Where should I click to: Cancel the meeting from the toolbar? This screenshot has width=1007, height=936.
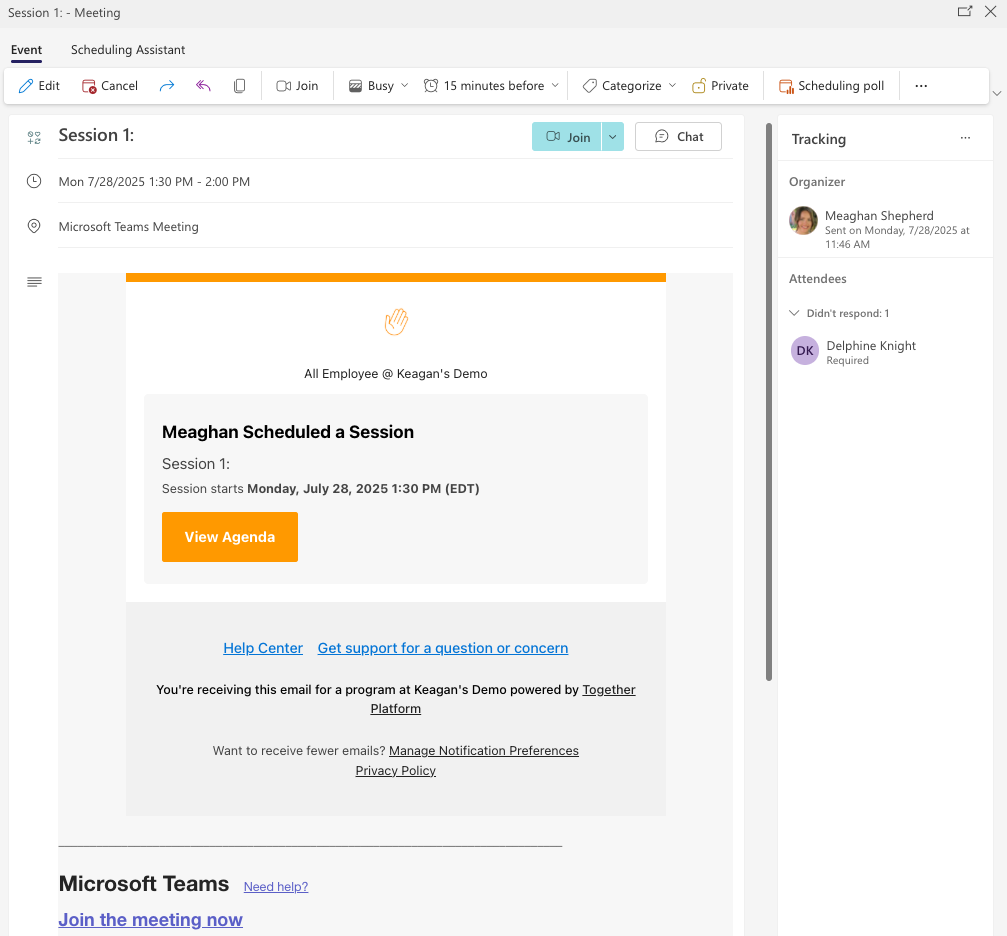[110, 86]
